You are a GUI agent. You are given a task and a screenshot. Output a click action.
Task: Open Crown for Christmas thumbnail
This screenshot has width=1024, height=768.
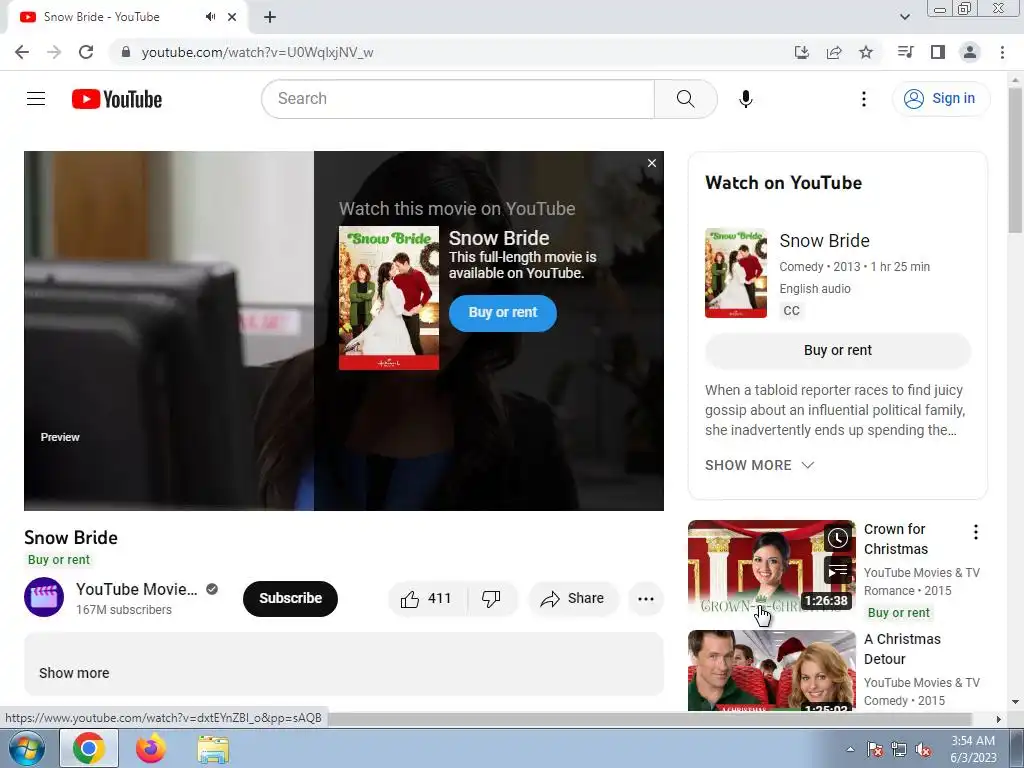point(771,567)
